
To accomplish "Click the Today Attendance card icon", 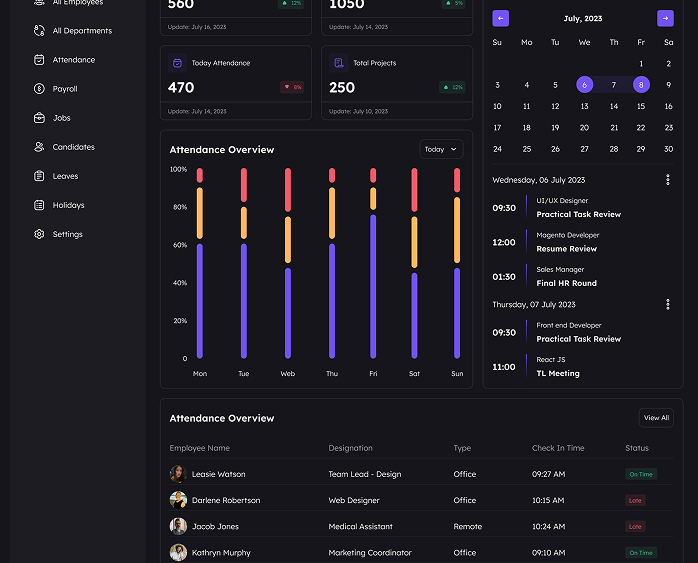I will pos(177,63).
